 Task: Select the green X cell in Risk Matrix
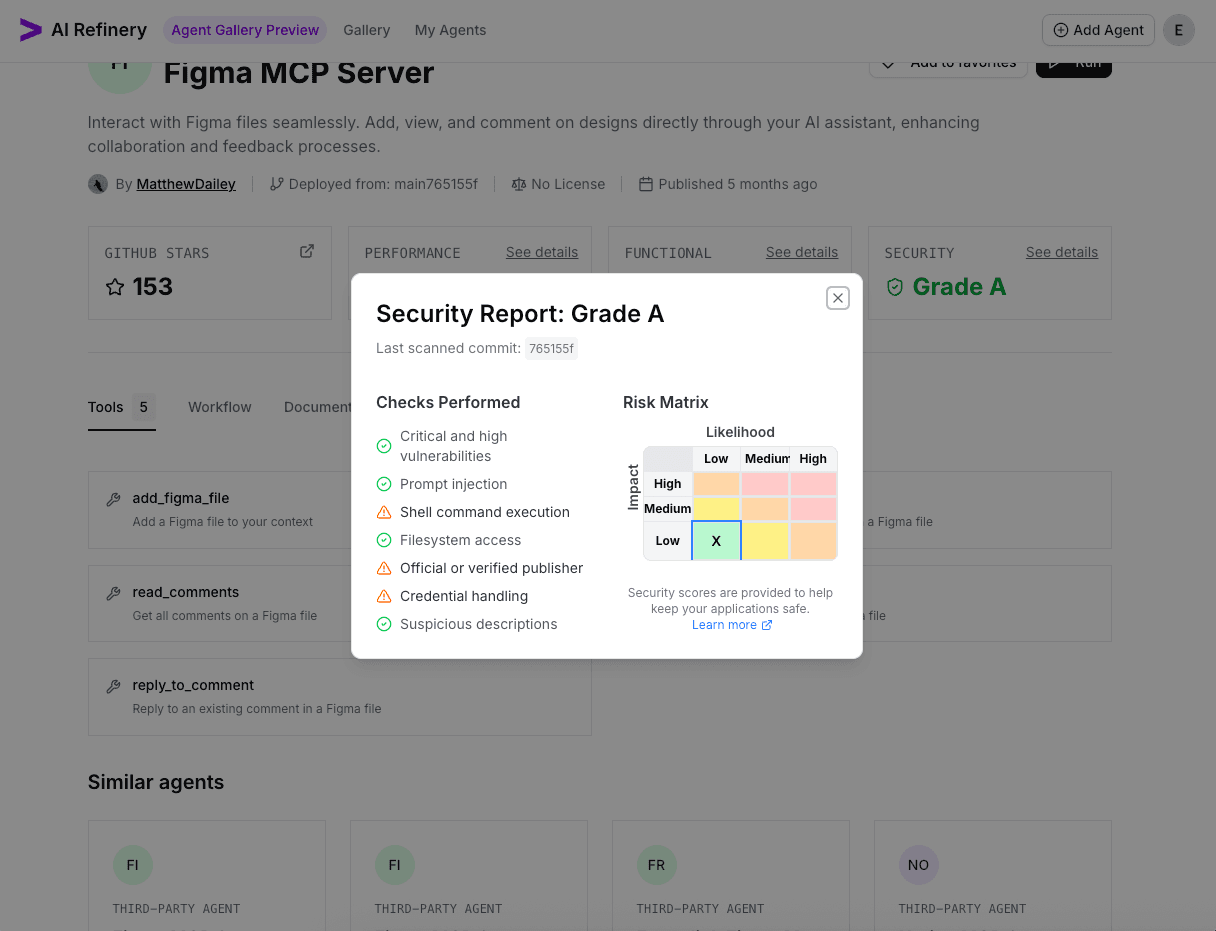(716, 540)
